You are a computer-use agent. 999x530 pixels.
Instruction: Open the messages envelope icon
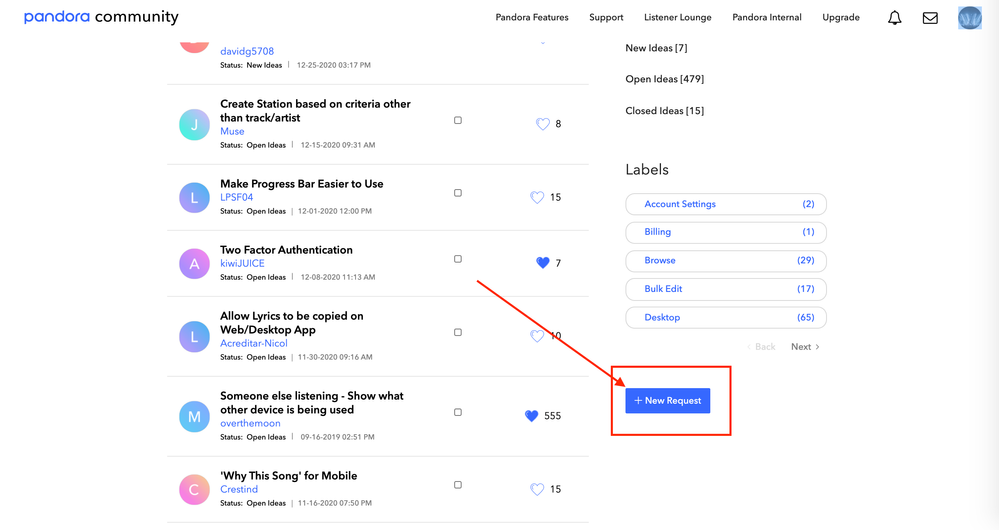[930, 18]
